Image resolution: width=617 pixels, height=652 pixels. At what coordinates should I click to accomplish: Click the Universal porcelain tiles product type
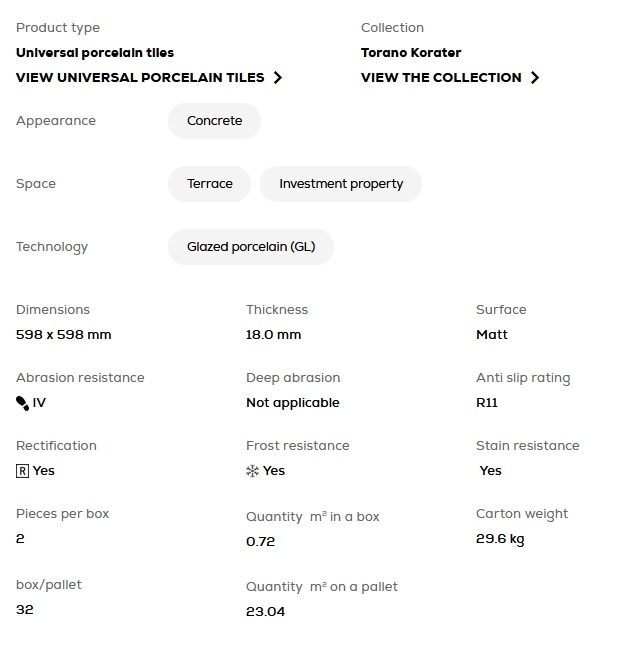95,53
